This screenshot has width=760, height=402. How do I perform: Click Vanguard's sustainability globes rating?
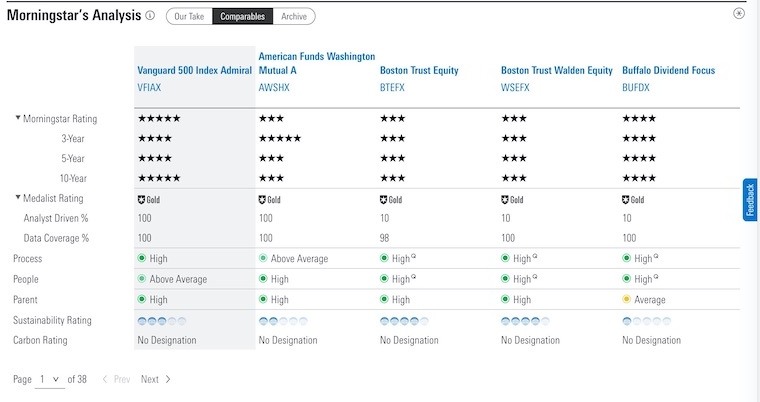pos(161,321)
